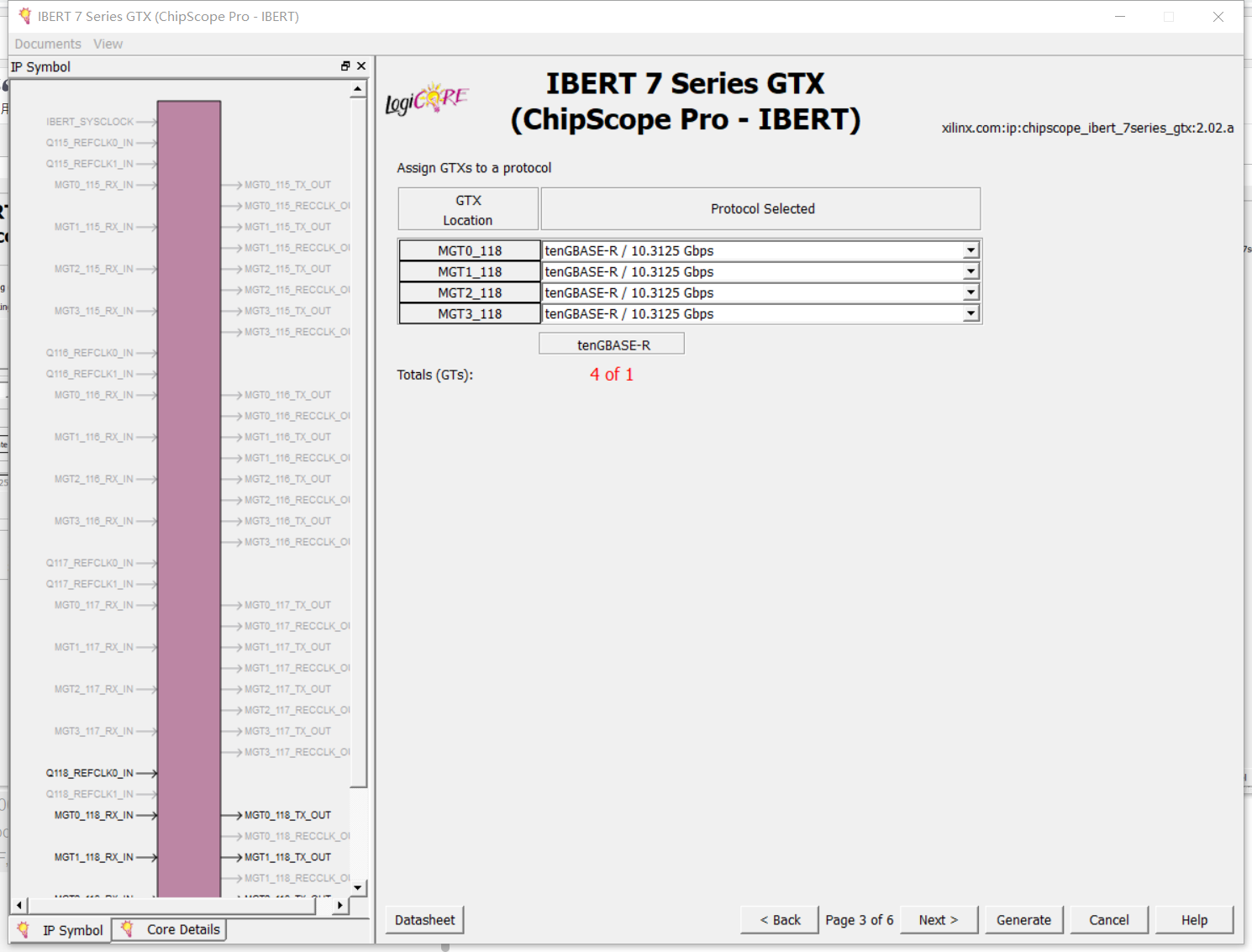Close the IP Symbol panel
Viewport: 1252px width, 952px height.
(361, 66)
